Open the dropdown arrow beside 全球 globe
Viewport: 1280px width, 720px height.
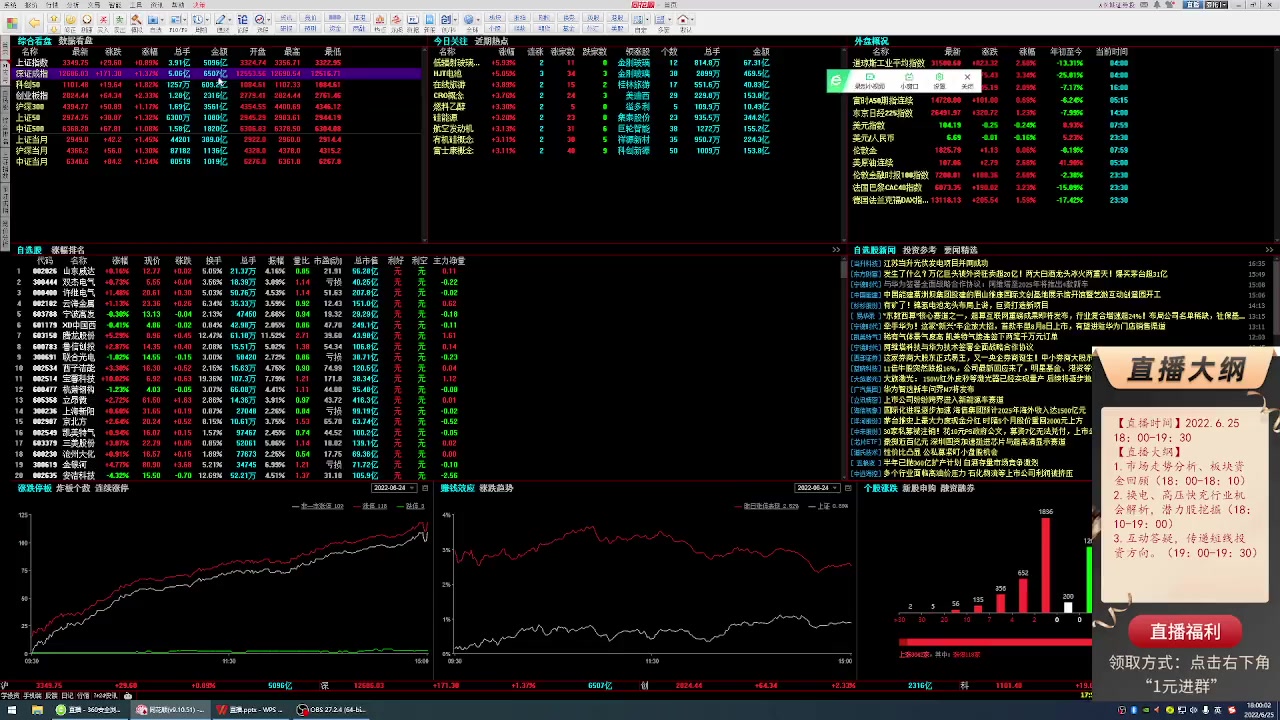point(478,19)
